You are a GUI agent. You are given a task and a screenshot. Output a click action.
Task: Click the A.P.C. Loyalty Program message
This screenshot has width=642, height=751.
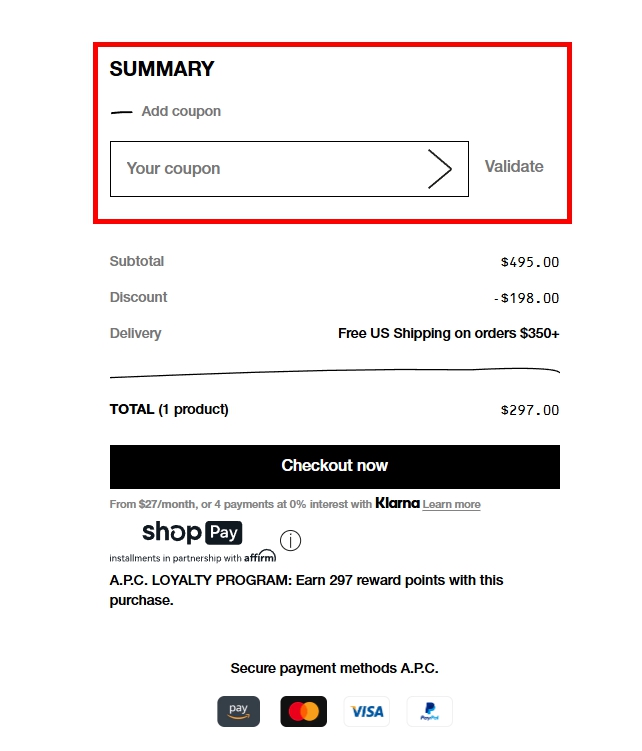pyautogui.click(x=306, y=590)
